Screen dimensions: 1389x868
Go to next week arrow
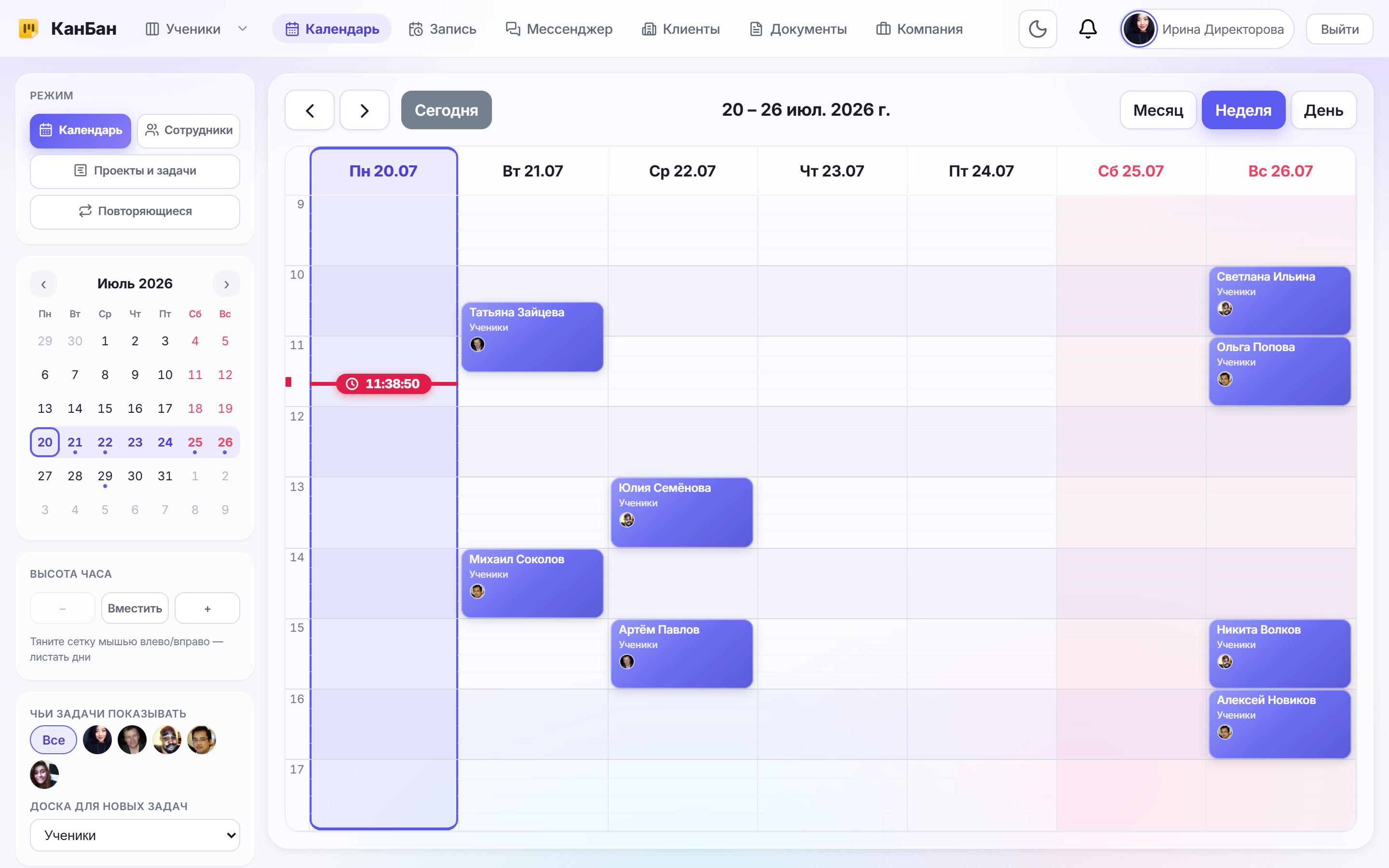[365, 110]
